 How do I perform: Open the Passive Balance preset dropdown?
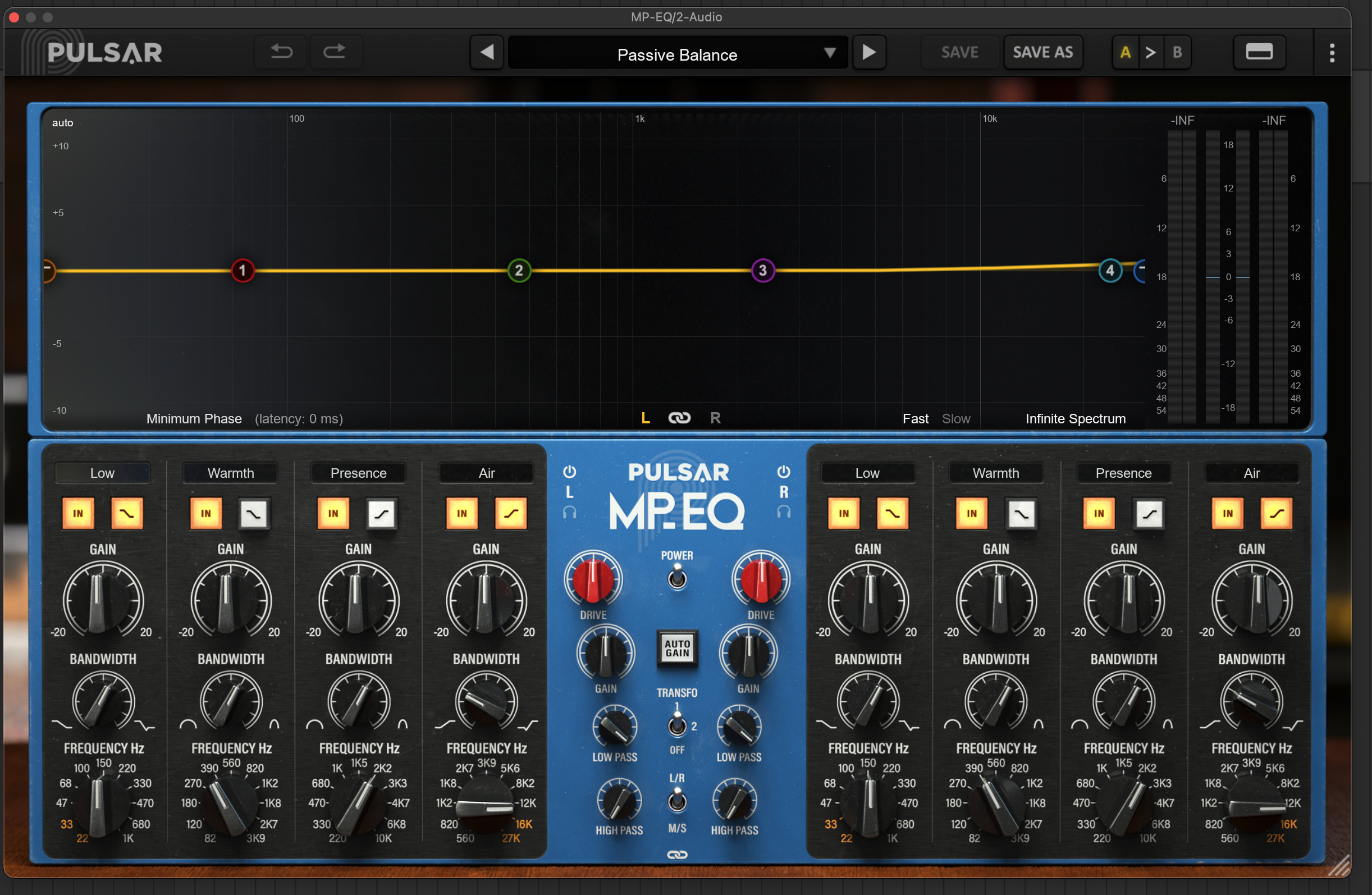click(x=678, y=54)
